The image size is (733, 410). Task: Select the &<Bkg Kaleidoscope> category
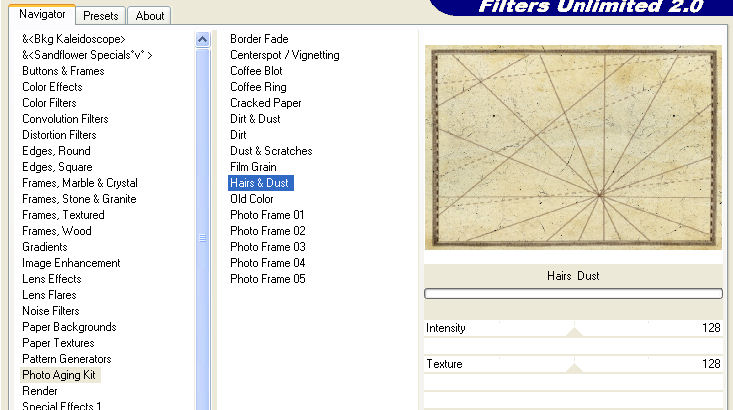pos(74,39)
